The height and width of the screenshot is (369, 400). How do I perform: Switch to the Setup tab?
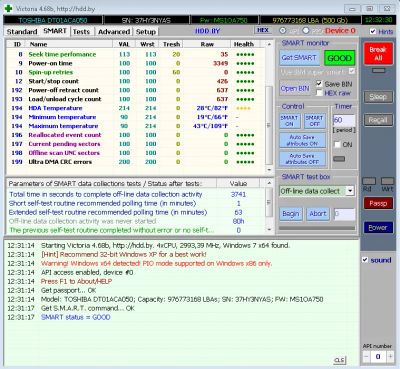(x=146, y=32)
